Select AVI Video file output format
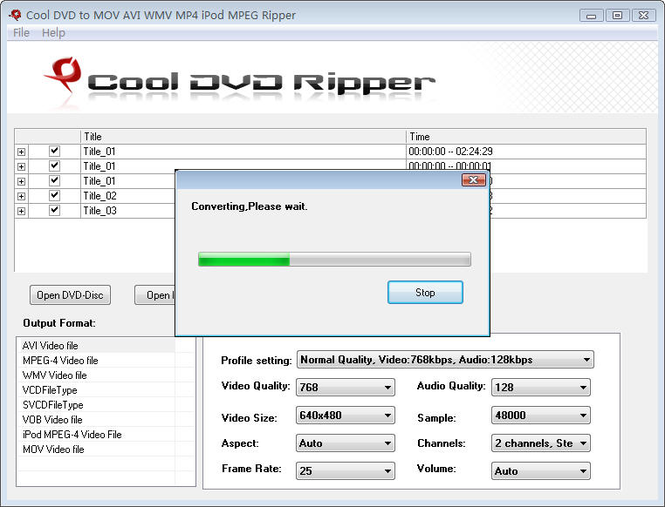This screenshot has height=507, width=665. click(97, 345)
